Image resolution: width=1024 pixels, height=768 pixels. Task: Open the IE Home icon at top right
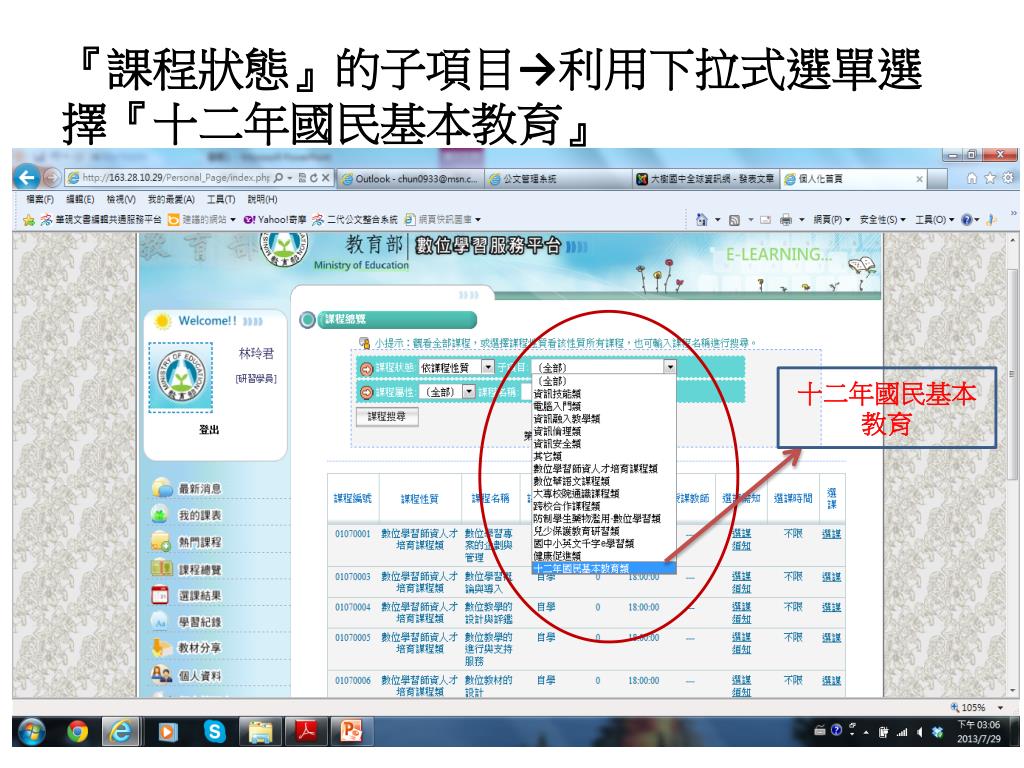click(972, 178)
